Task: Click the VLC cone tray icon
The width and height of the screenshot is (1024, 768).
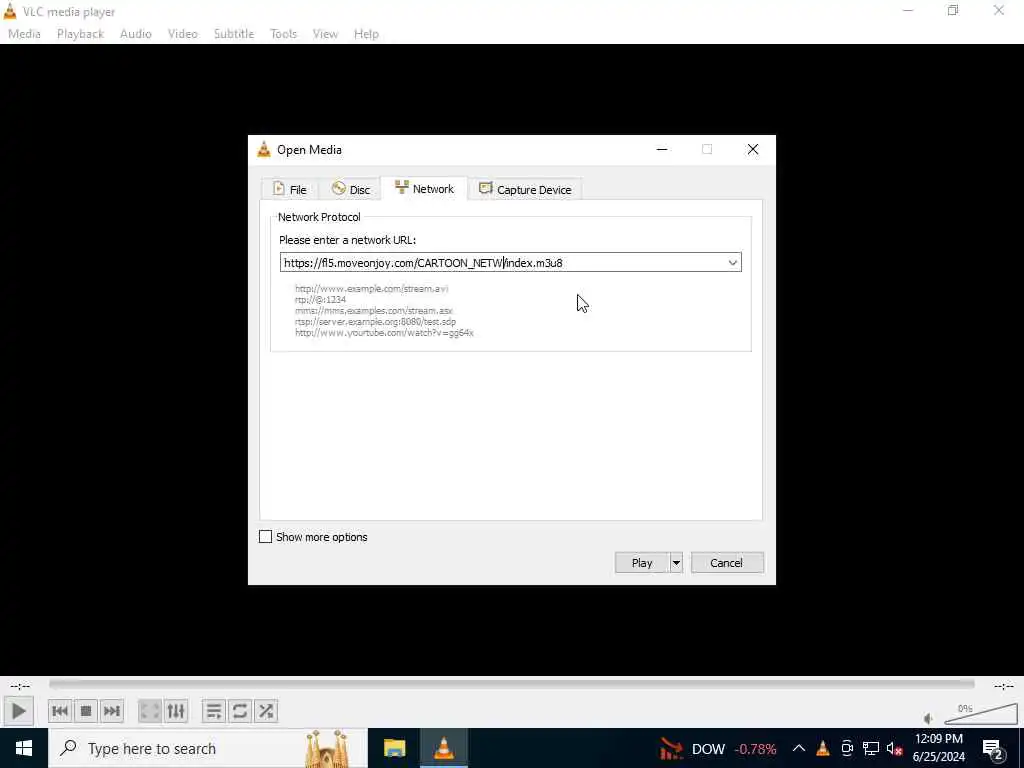Action: 823,748
